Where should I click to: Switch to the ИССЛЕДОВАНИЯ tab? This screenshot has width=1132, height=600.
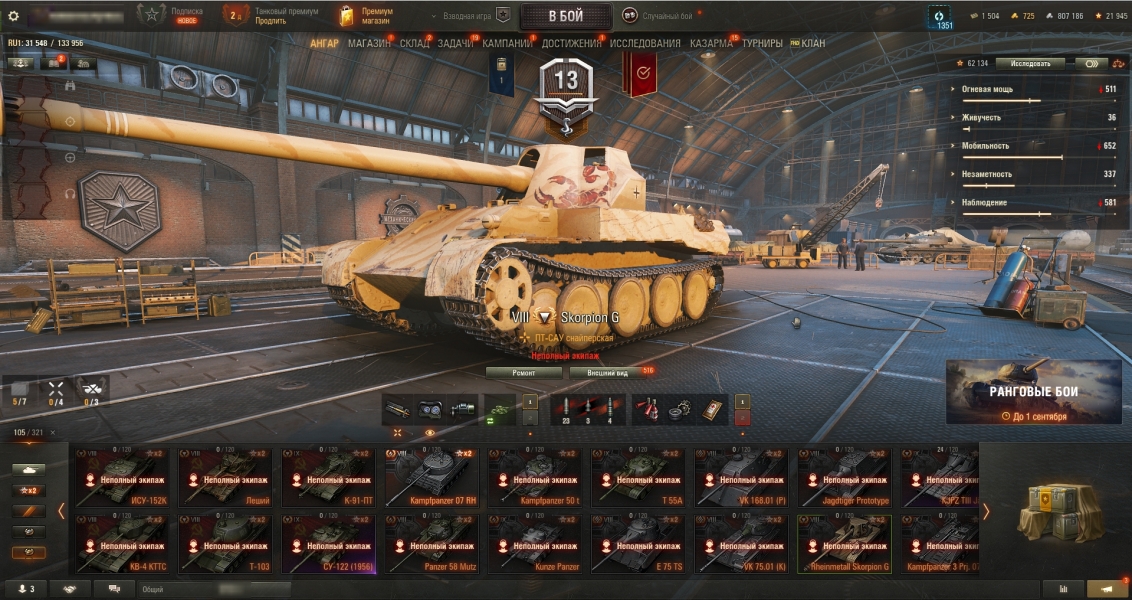645,43
